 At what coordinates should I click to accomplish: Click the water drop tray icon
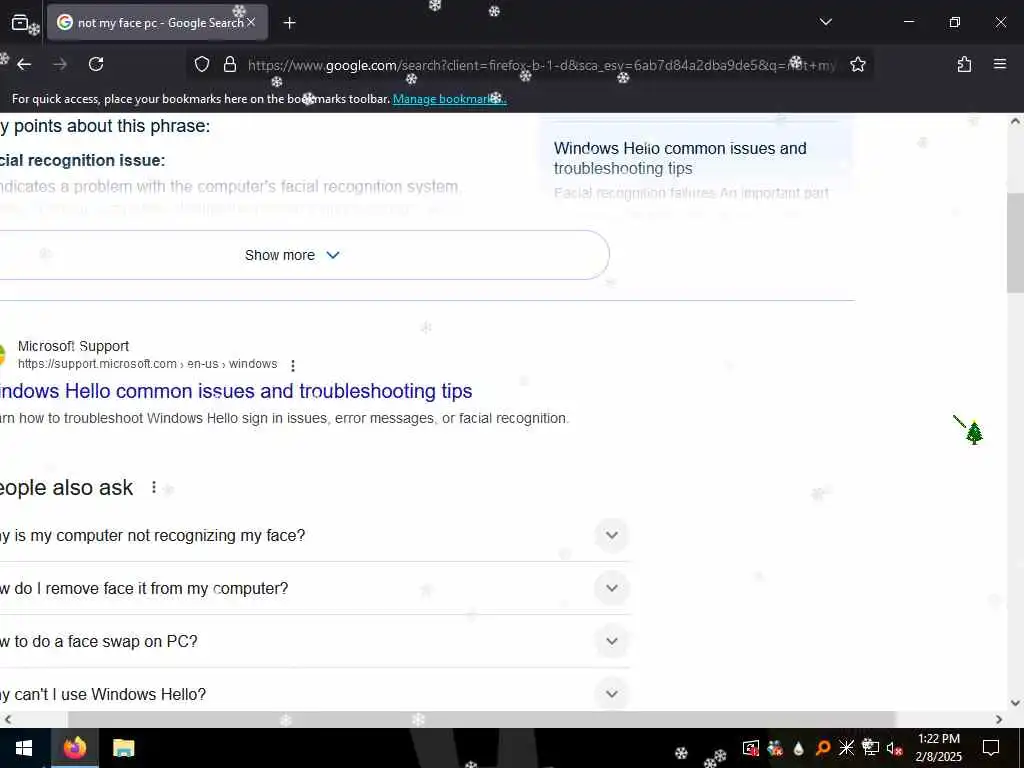tap(799, 748)
